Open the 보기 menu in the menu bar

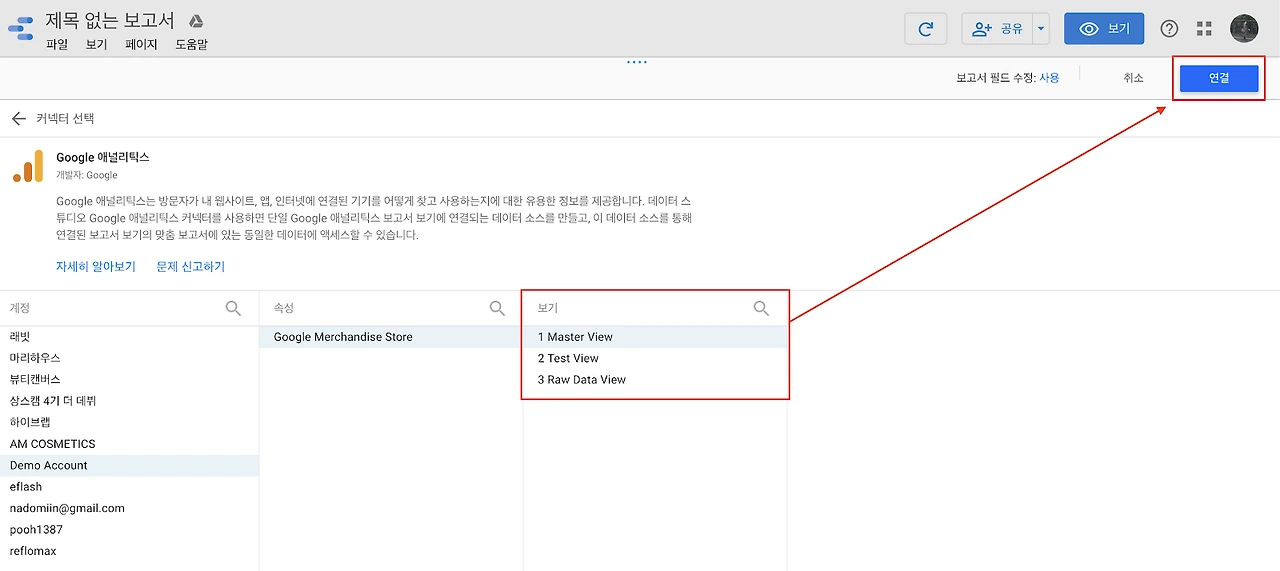[x=96, y=45]
